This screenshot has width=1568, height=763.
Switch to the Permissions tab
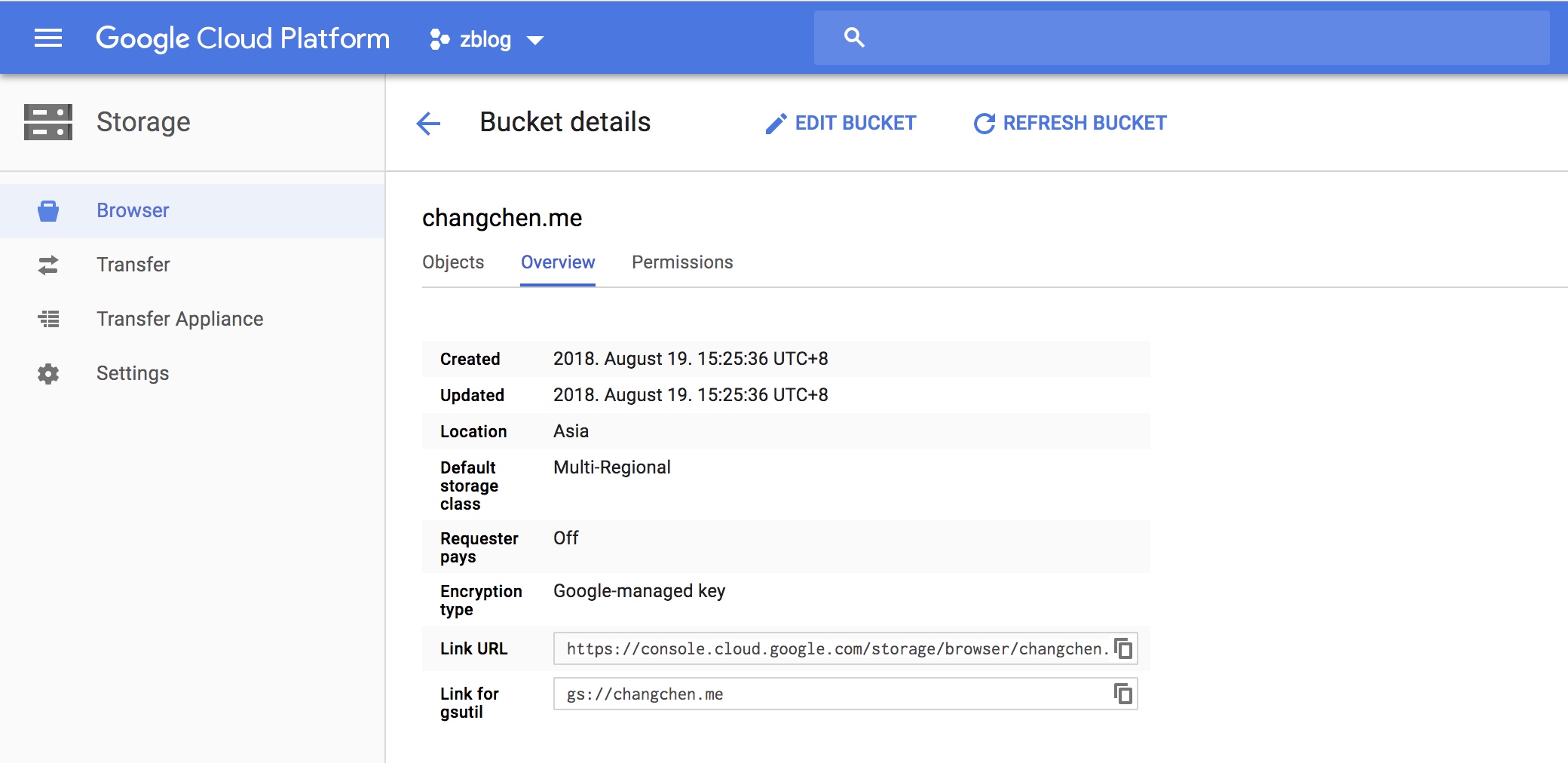tap(682, 262)
